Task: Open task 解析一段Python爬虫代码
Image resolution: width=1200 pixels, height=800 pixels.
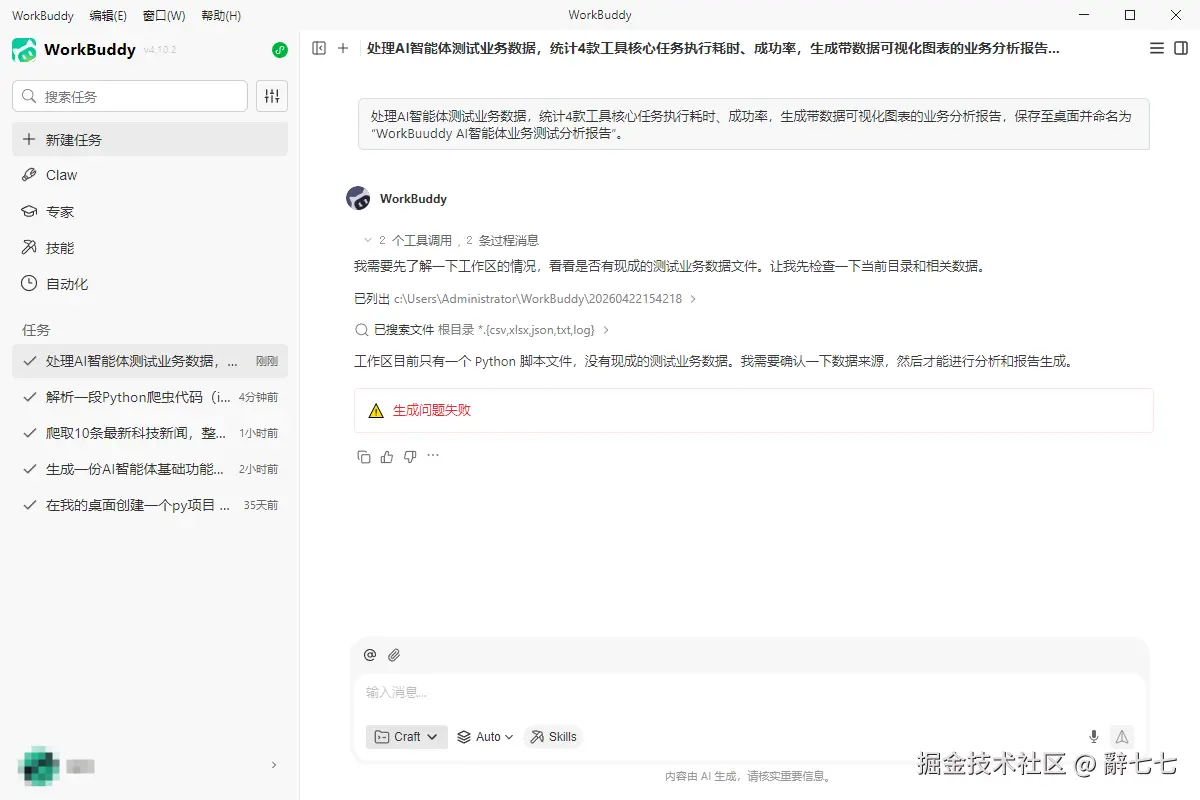Action: point(150,397)
